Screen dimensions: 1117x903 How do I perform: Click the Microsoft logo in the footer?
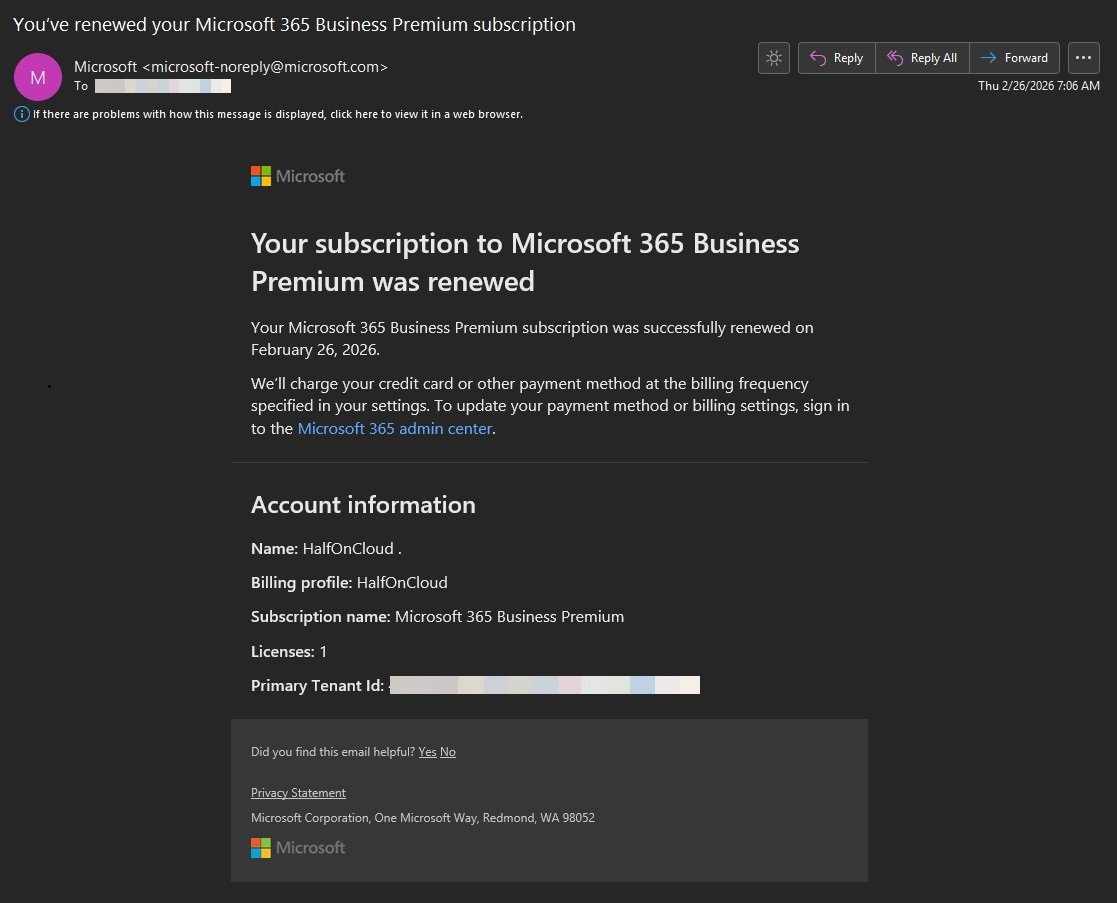(x=298, y=847)
